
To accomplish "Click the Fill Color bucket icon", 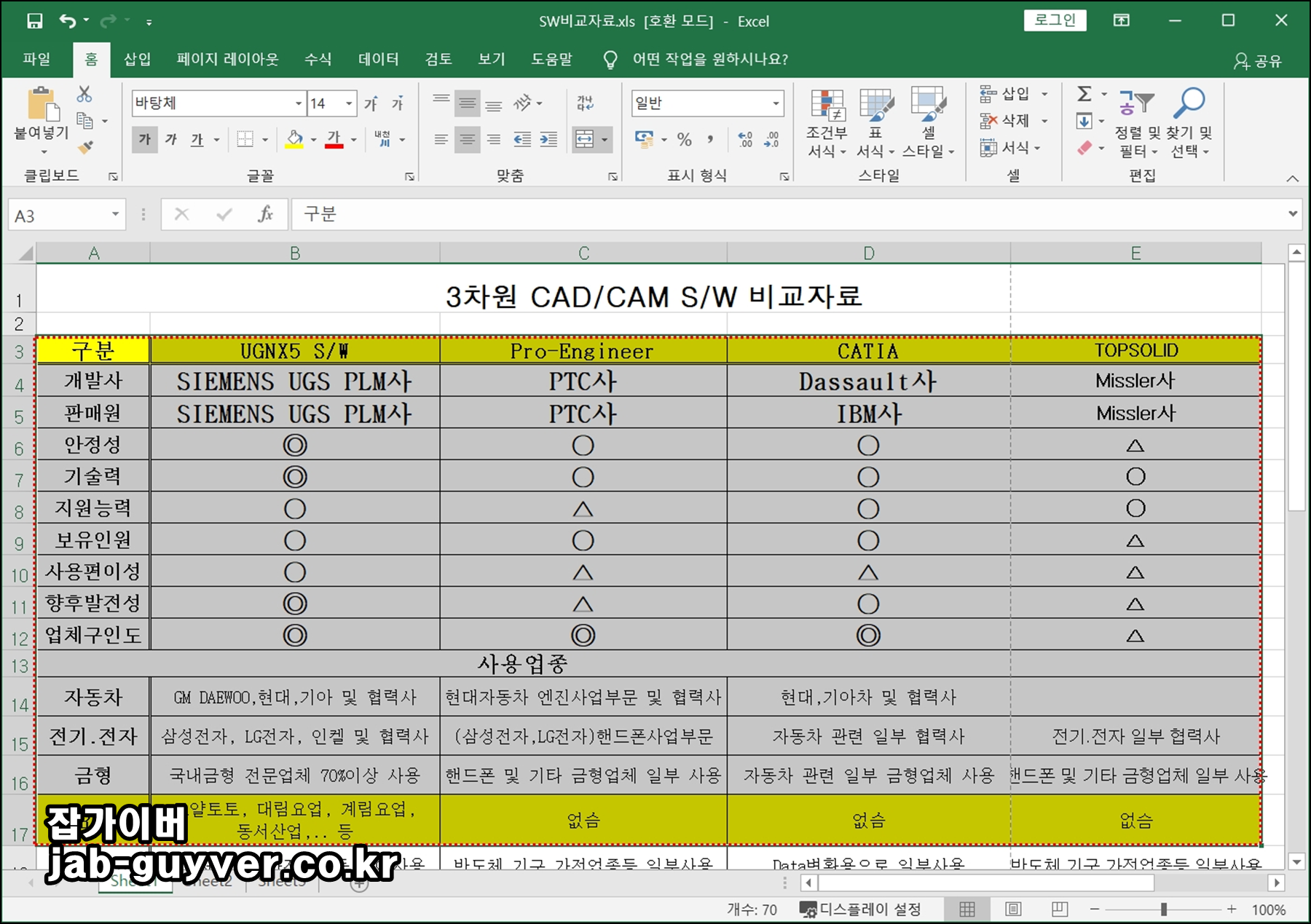I will click(294, 139).
